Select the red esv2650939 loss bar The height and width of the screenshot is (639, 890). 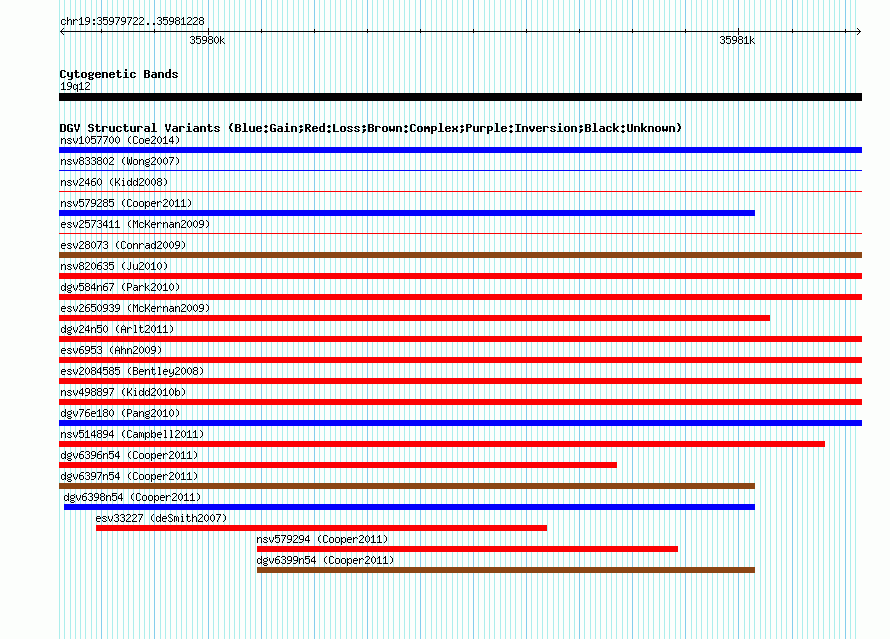(414, 318)
